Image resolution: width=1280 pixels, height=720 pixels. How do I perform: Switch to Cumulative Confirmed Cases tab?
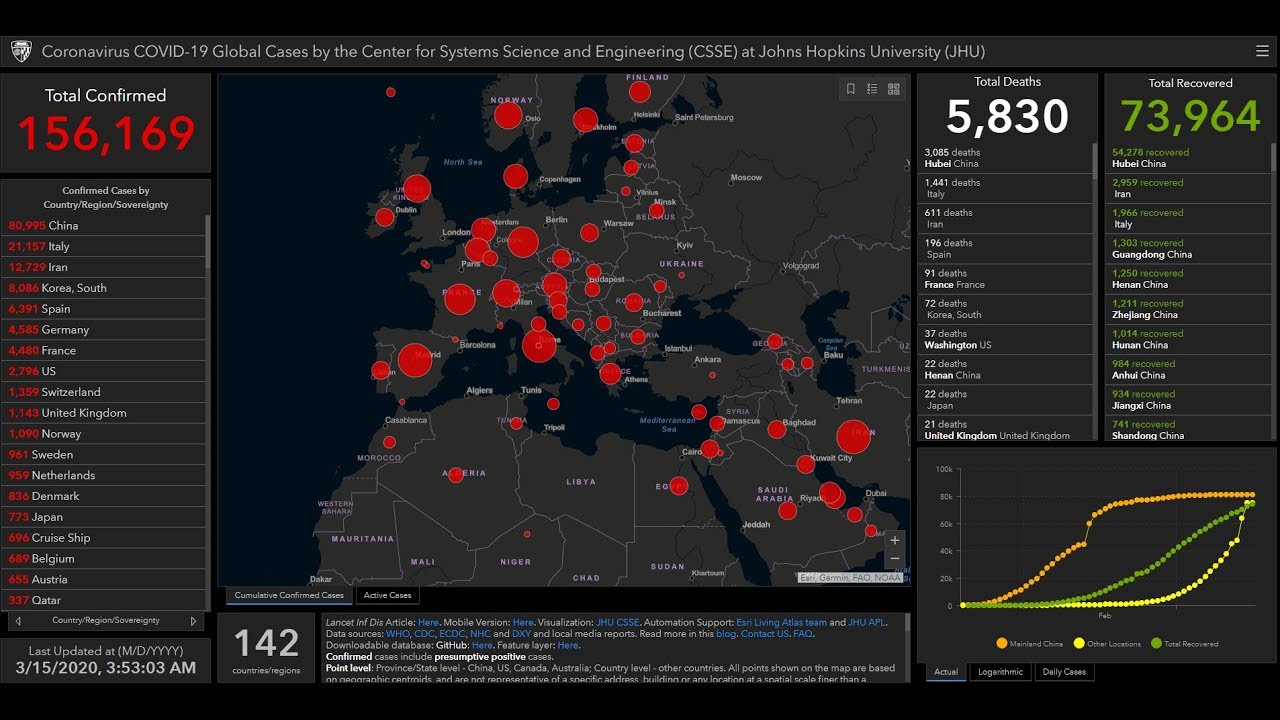(289, 595)
